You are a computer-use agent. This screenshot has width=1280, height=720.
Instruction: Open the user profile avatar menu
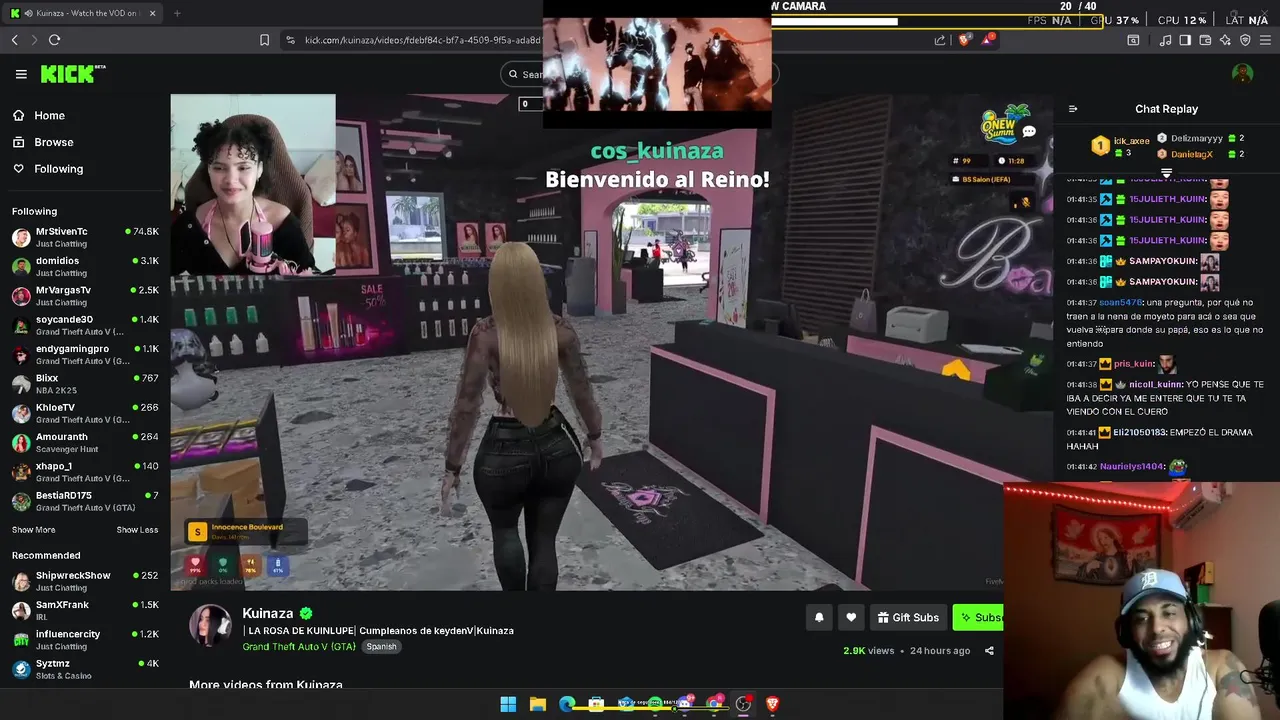tap(1242, 74)
